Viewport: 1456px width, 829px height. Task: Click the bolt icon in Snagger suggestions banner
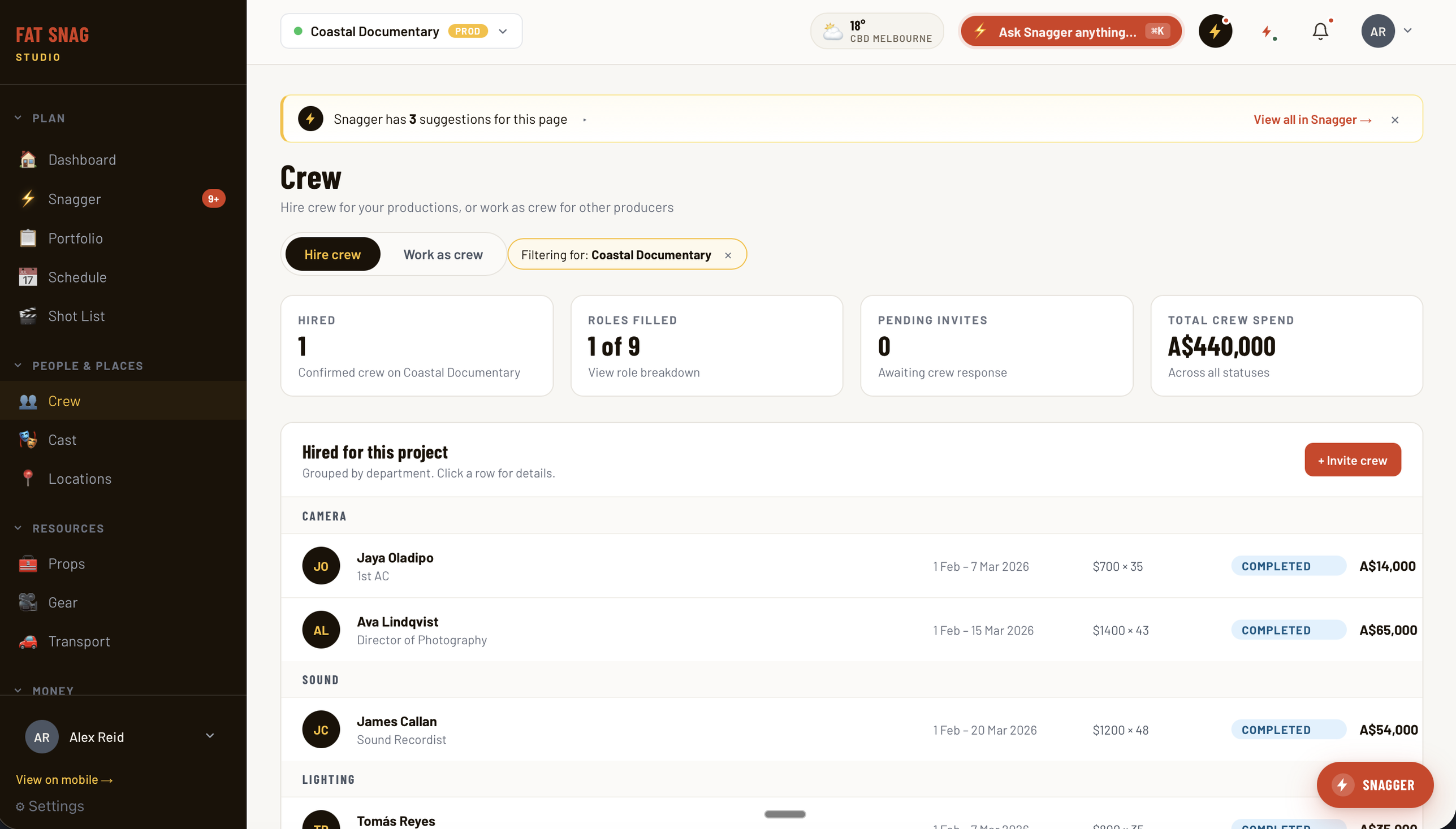pos(310,119)
